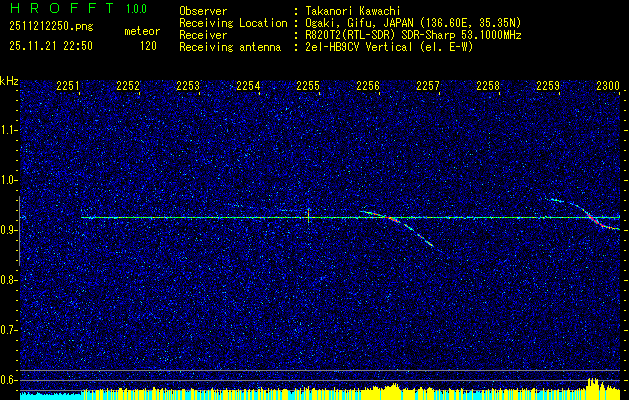Image resolution: width=629 pixels, height=400 pixels.
Task: Click the 2257 time marker
Action: click(428, 85)
